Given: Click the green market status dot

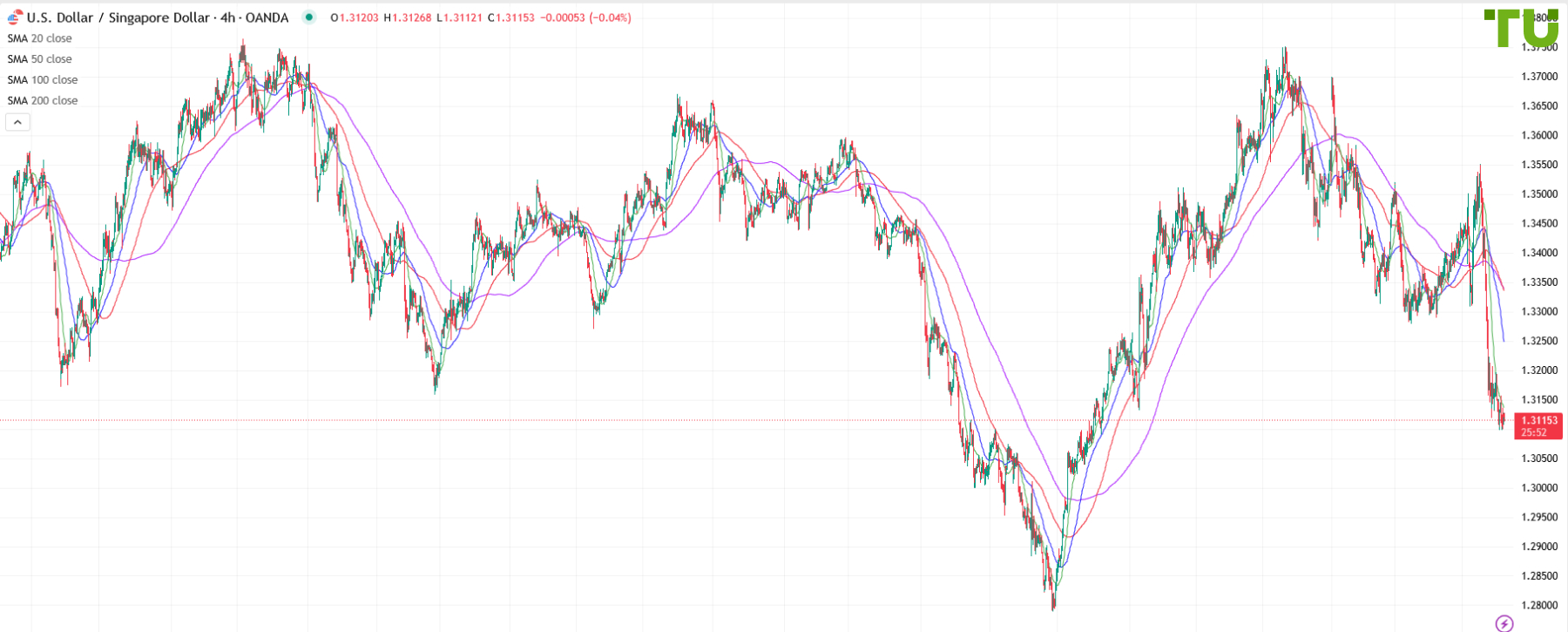Looking at the screenshot, I should coord(308,17).
